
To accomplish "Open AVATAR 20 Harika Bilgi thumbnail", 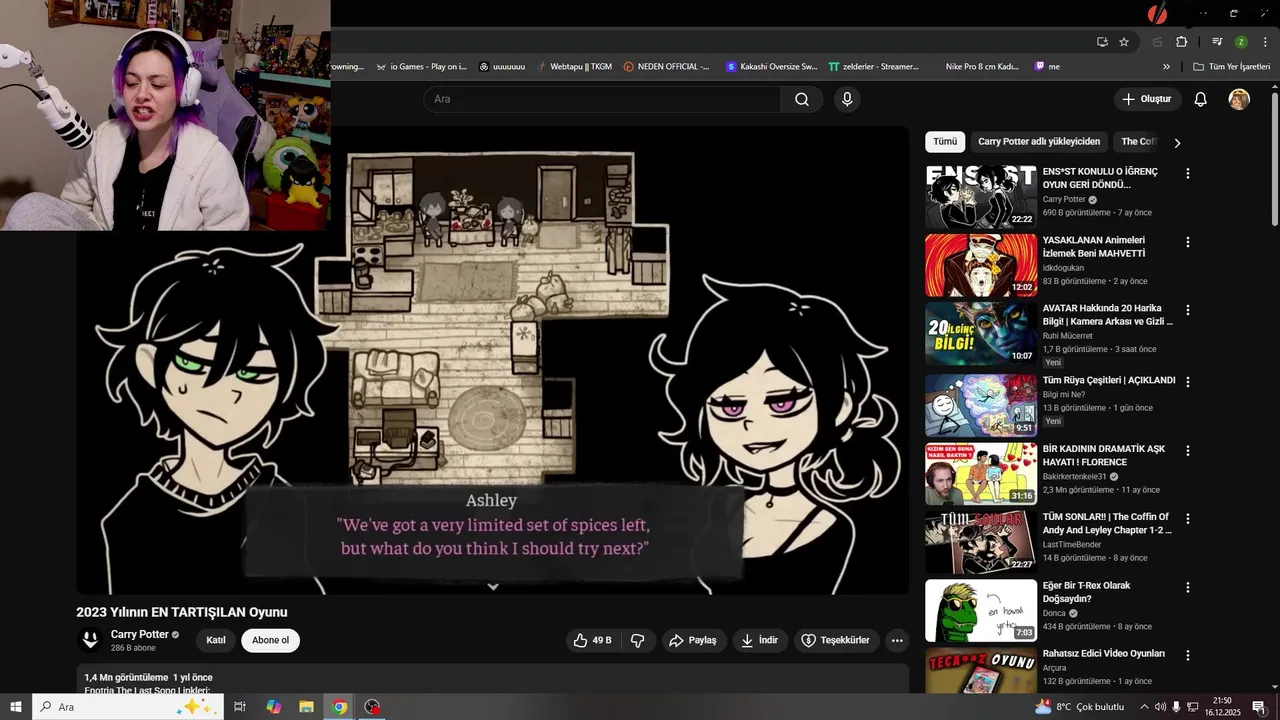I will click(981, 334).
